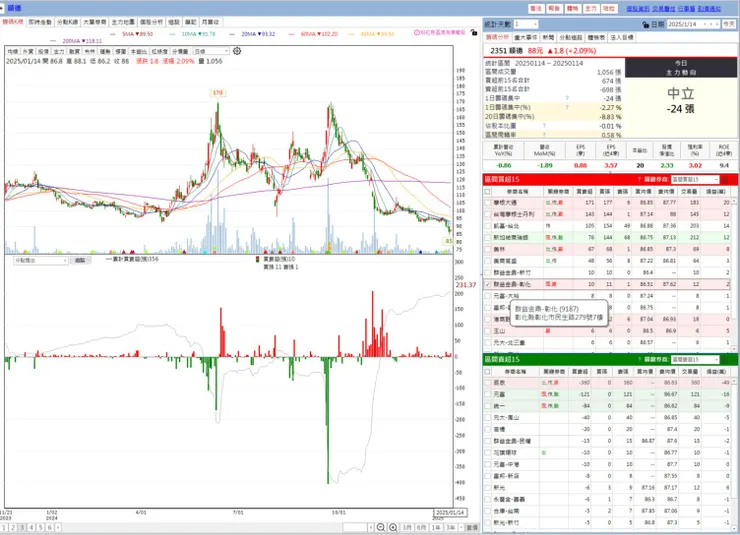Open the chart settings gear icon
Image resolution: width=740 pixels, height=535 pixels.
237,51
